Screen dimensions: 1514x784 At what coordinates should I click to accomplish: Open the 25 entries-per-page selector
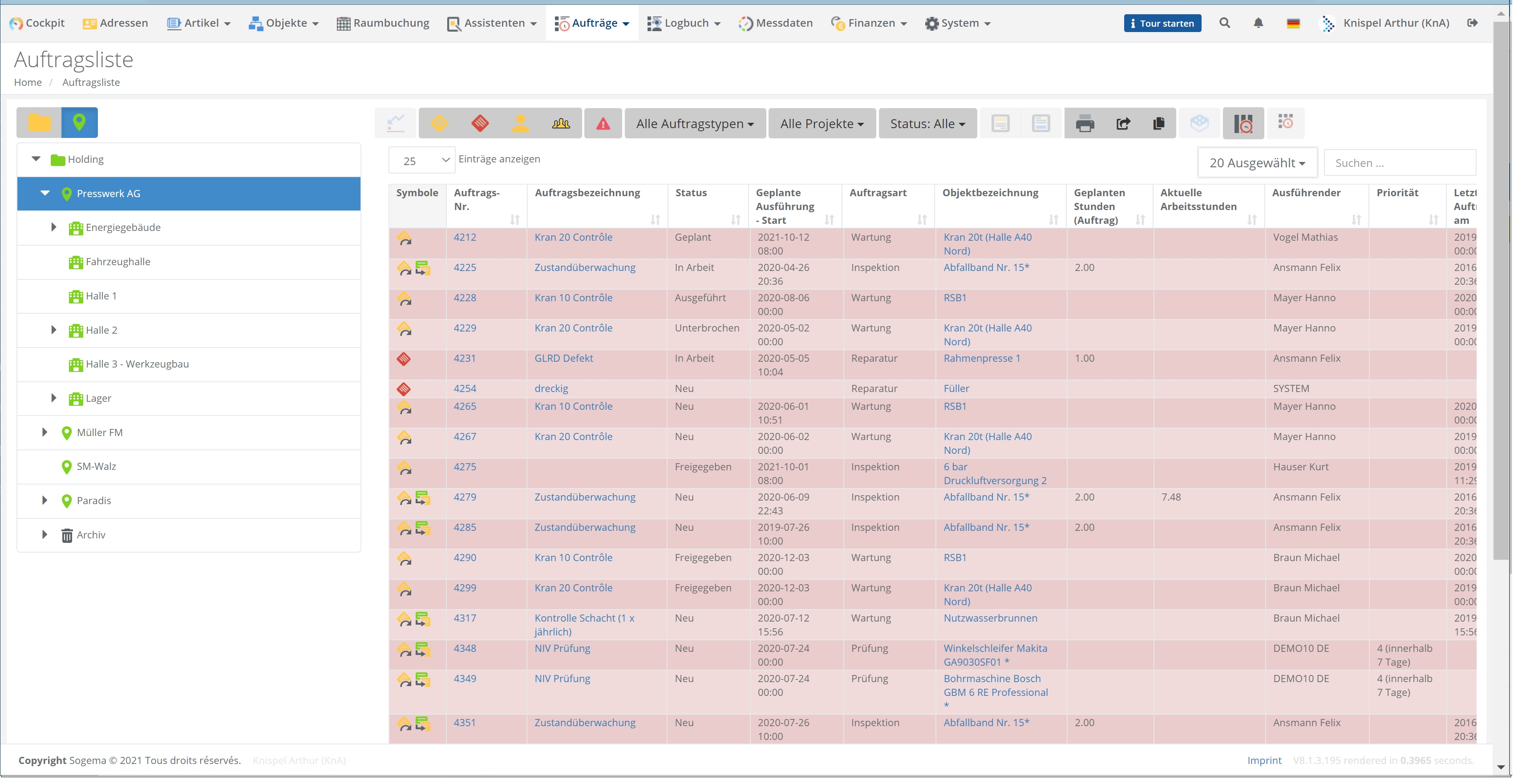pyautogui.click(x=421, y=161)
